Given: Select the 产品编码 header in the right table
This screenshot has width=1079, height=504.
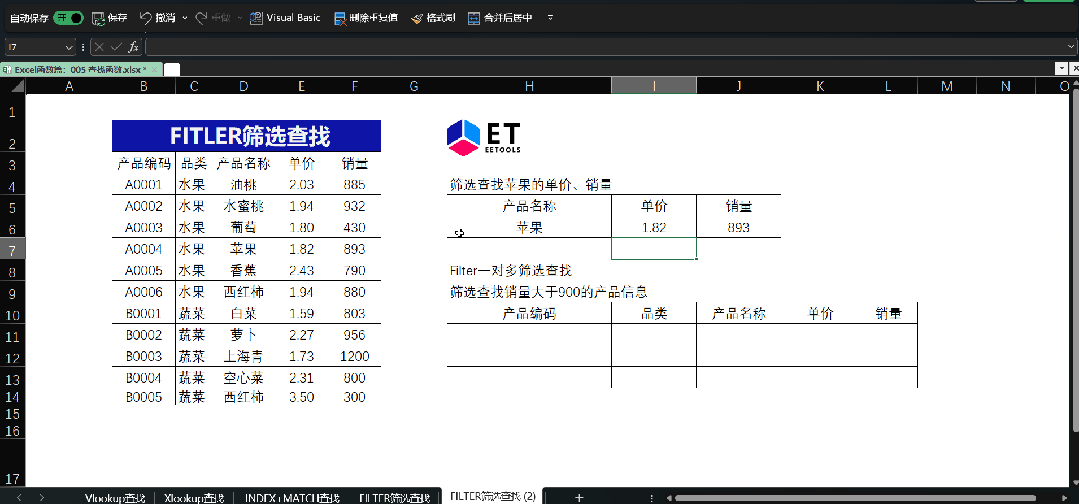Looking at the screenshot, I should pyautogui.click(x=529, y=314).
